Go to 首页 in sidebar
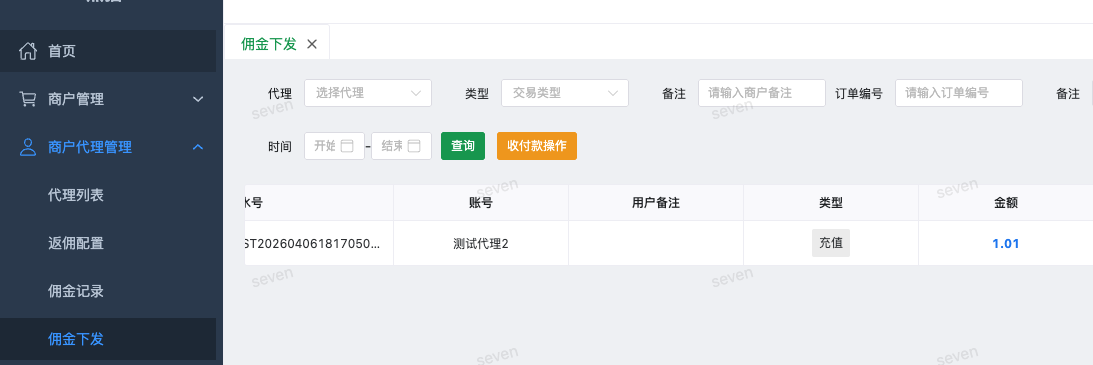The height and width of the screenshot is (365, 1093). coord(108,51)
